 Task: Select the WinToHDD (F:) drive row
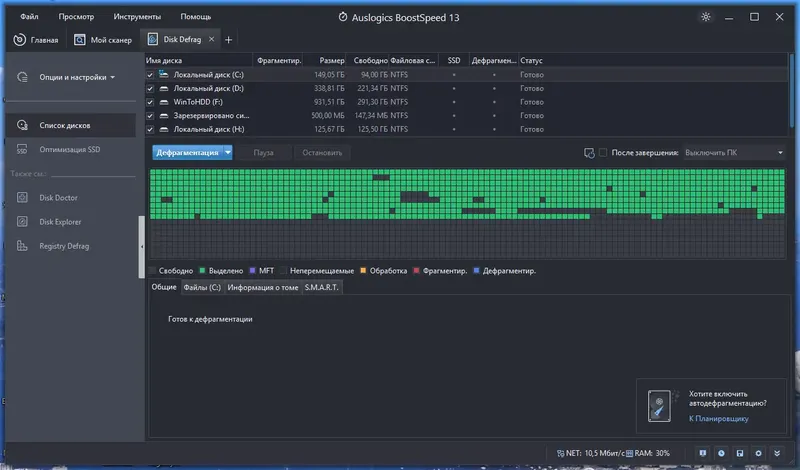point(466,102)
